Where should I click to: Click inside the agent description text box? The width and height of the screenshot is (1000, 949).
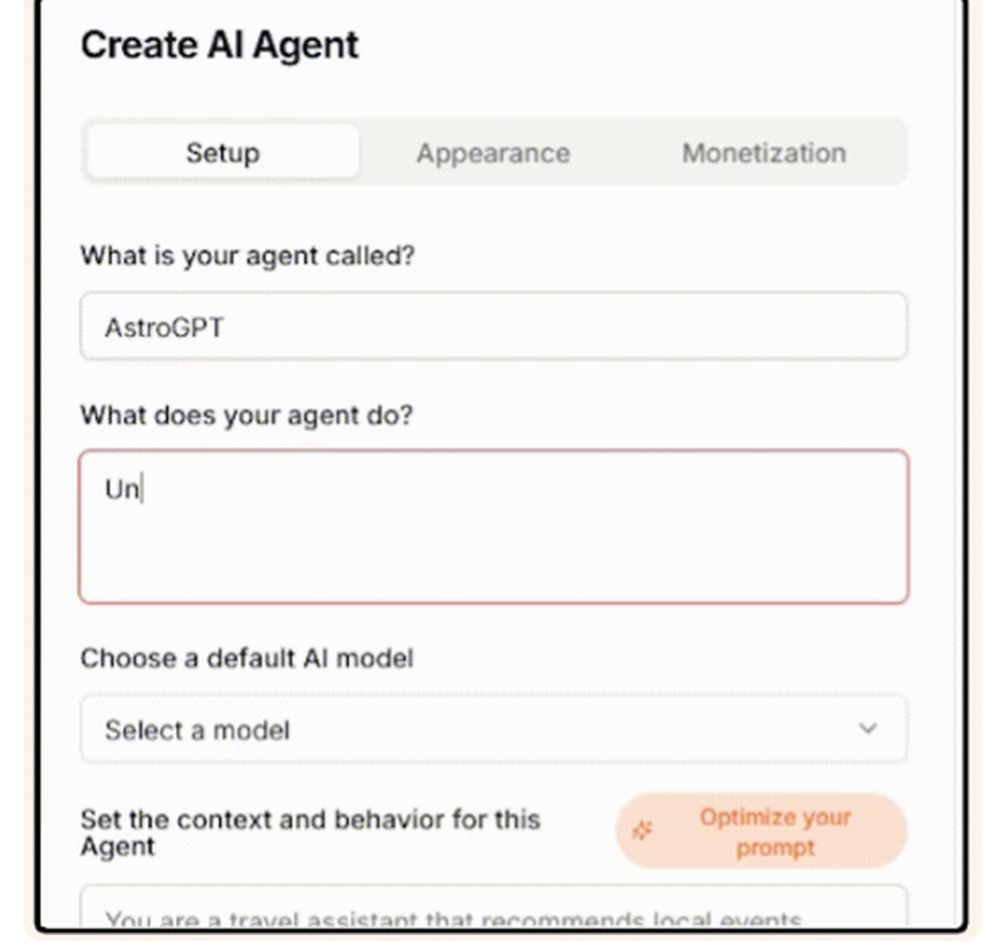(x=494, y=526)
